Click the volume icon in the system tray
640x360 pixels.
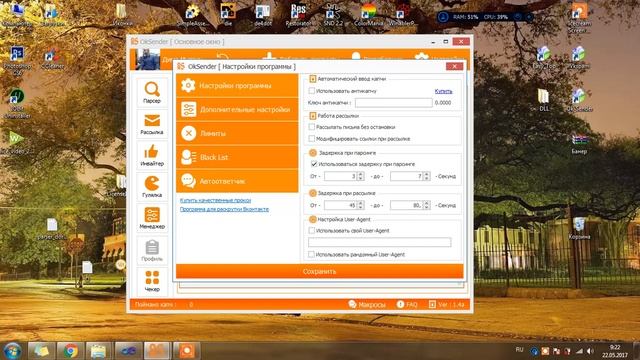point(590,351)
